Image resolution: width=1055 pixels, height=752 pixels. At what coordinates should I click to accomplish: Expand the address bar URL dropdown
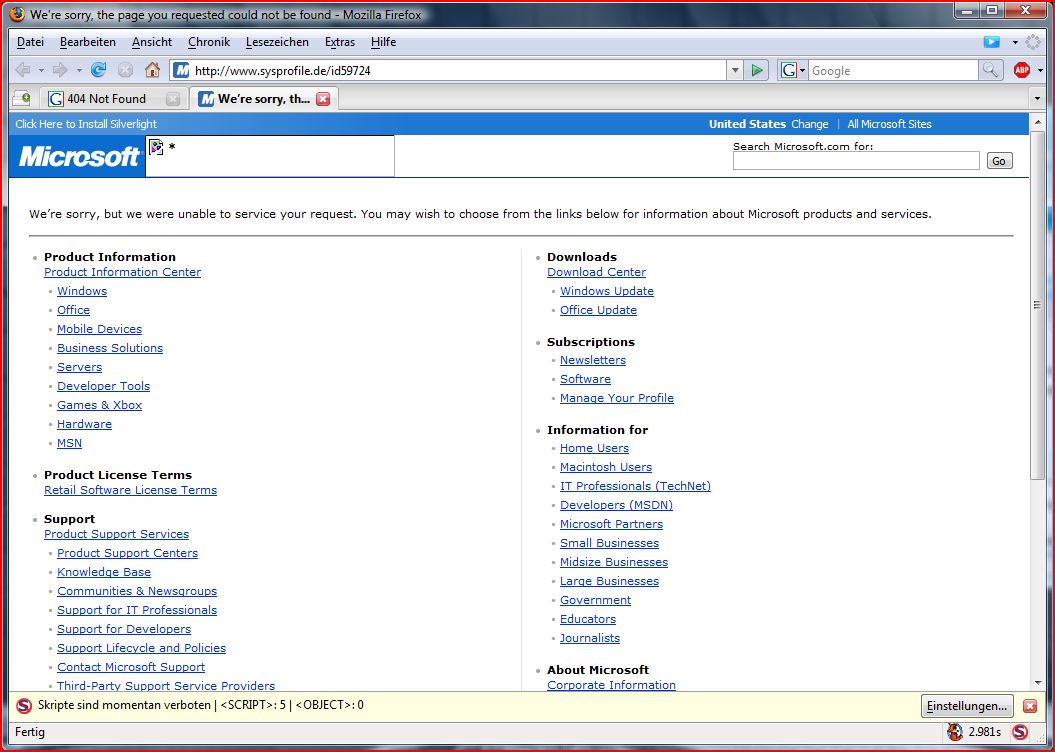coord(735,71)
